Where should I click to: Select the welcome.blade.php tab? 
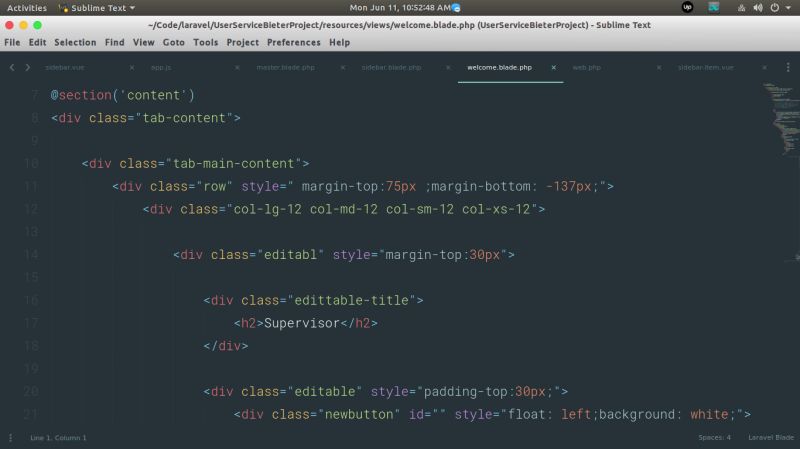499,67
